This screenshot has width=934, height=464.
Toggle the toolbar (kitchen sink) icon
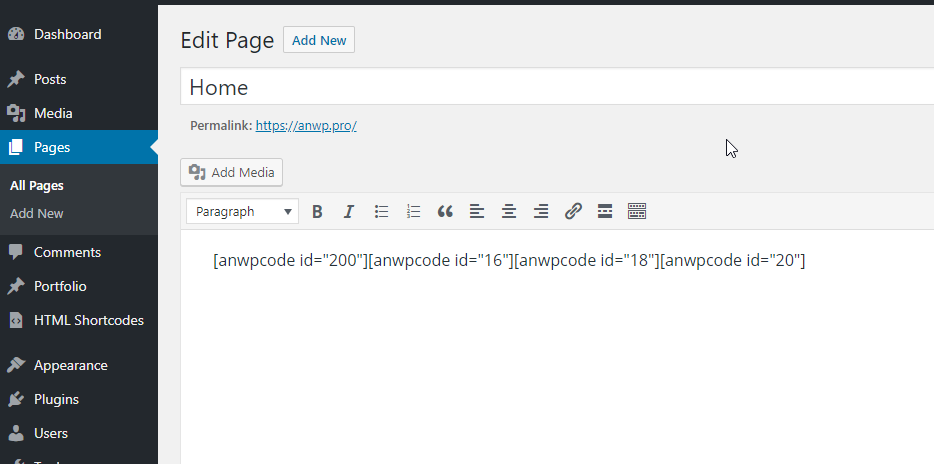(637, 211)
